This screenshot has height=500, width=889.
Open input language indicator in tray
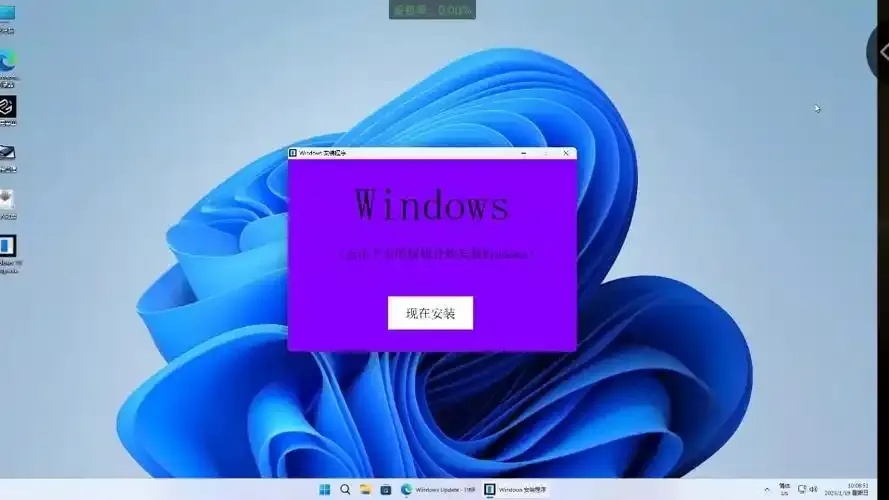point(785,490)
